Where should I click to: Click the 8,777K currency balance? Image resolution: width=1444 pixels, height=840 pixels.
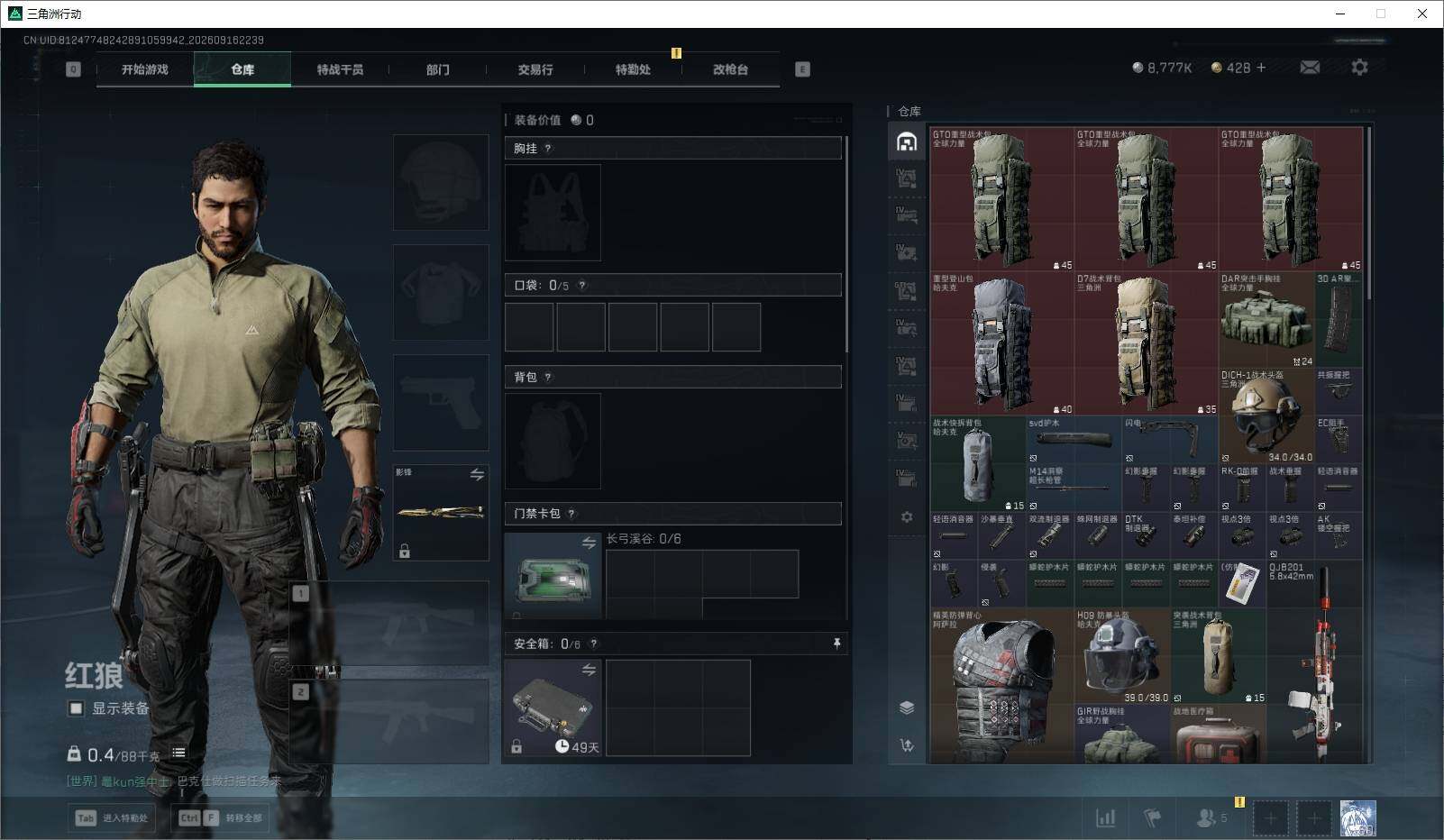pyautogui.click(x=1162, y=68)
